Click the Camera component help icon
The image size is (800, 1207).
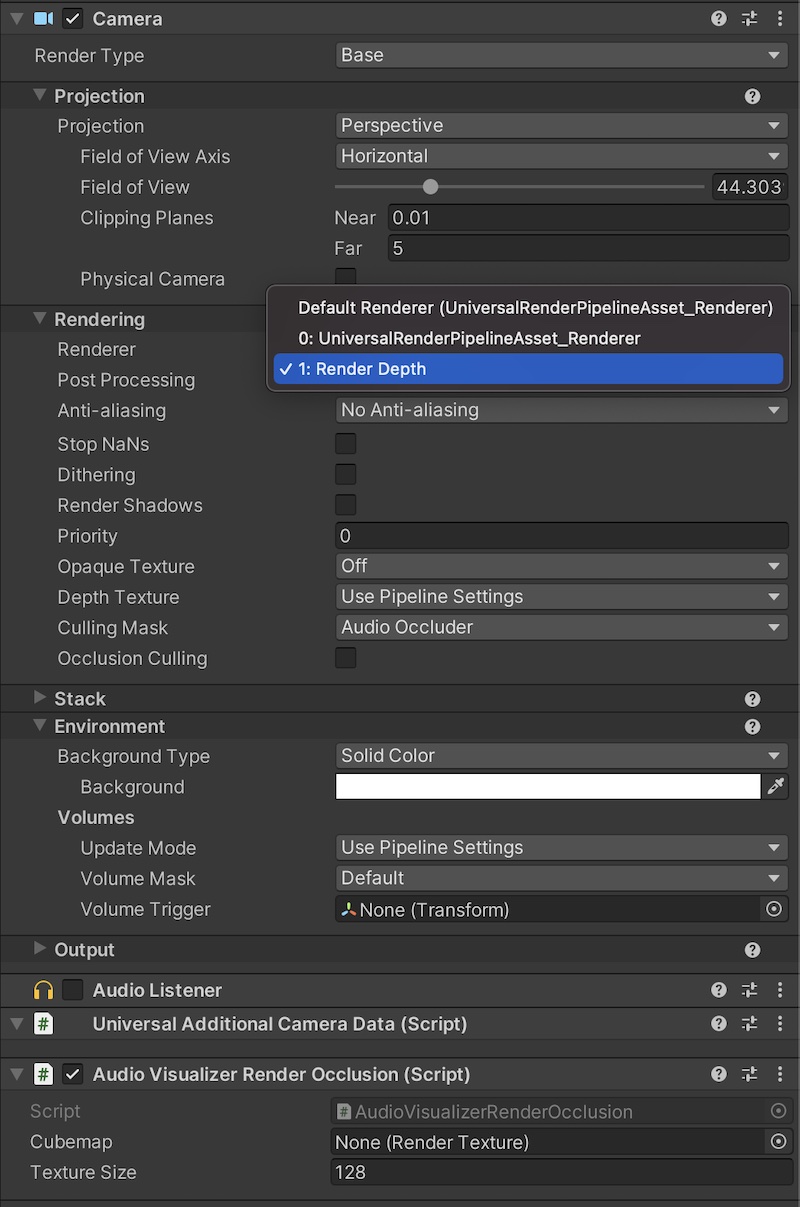[718, 19]
